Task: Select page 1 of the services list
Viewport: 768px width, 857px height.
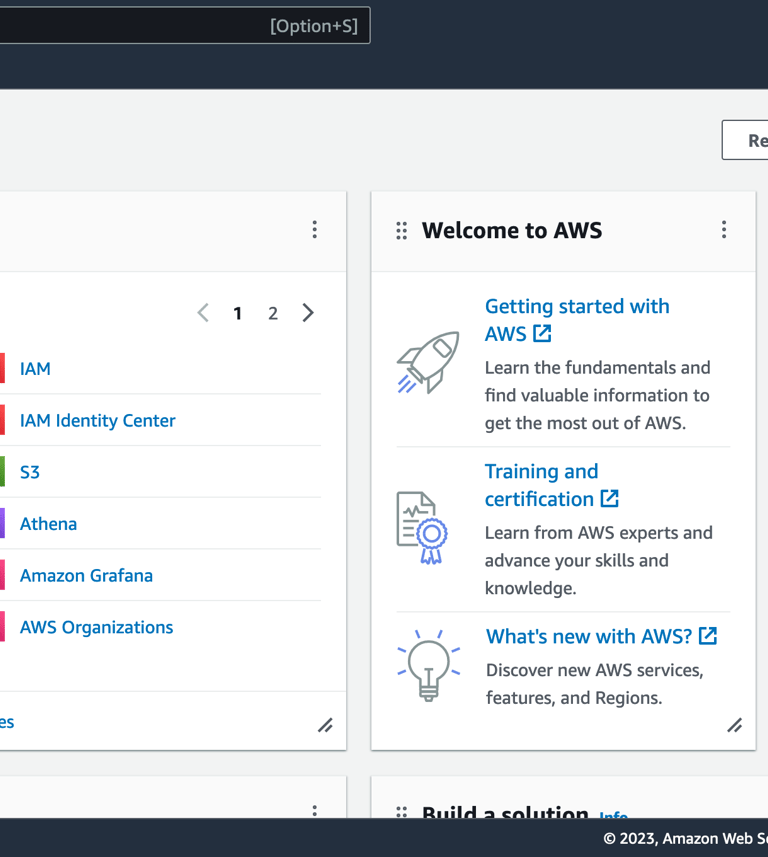Action: (237, 313)
